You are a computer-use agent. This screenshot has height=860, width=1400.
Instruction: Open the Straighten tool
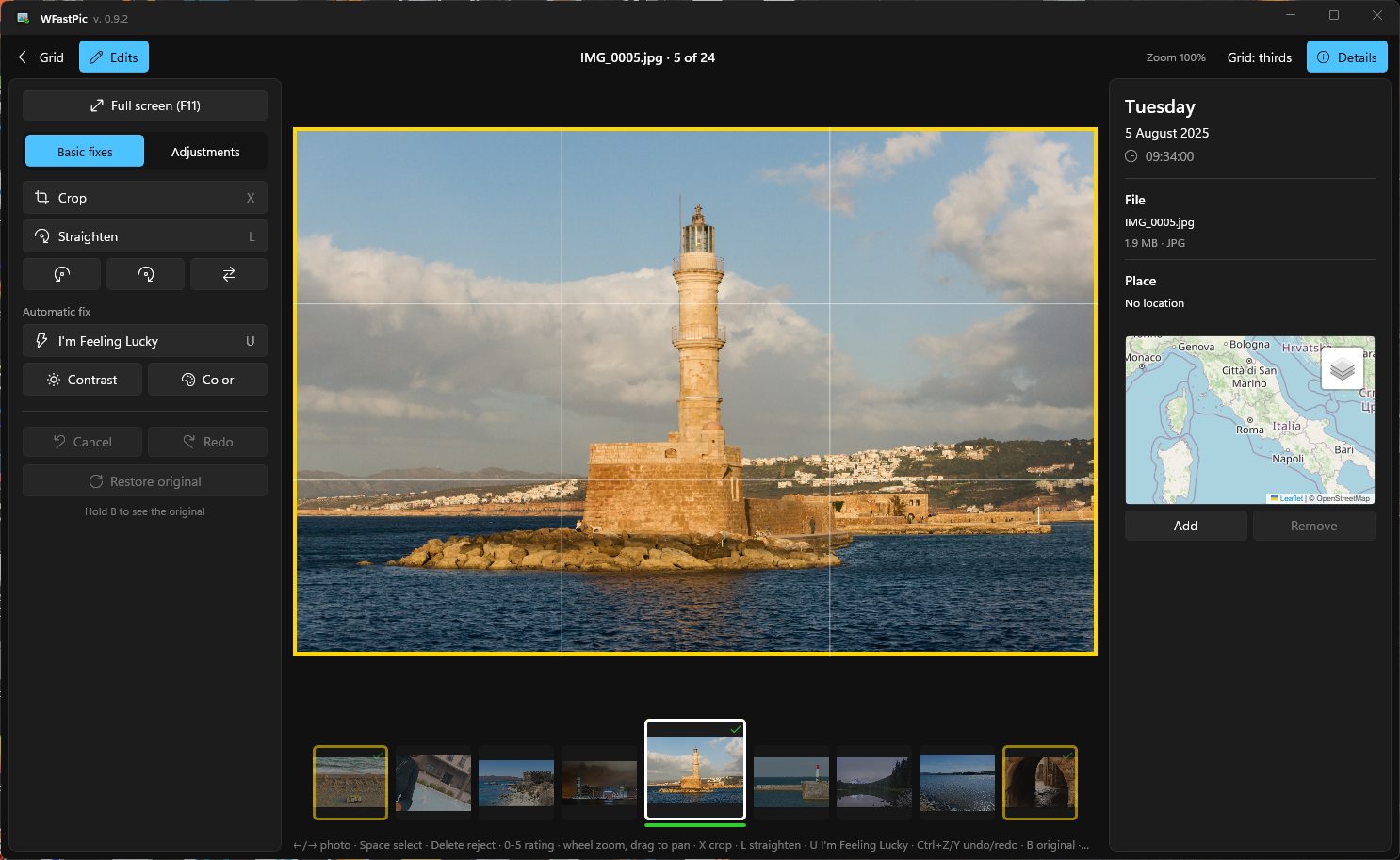tap(145, 236)
